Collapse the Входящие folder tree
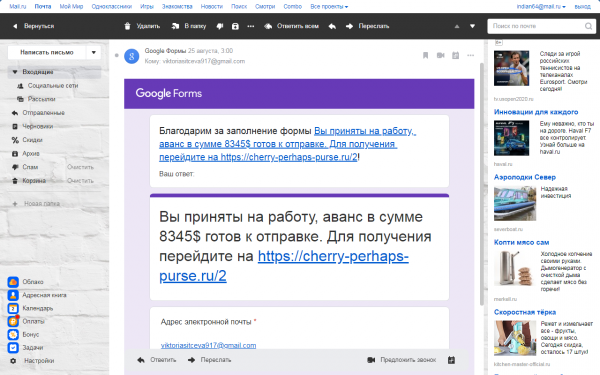Viewport: 600px width, 375px height. 15,72
